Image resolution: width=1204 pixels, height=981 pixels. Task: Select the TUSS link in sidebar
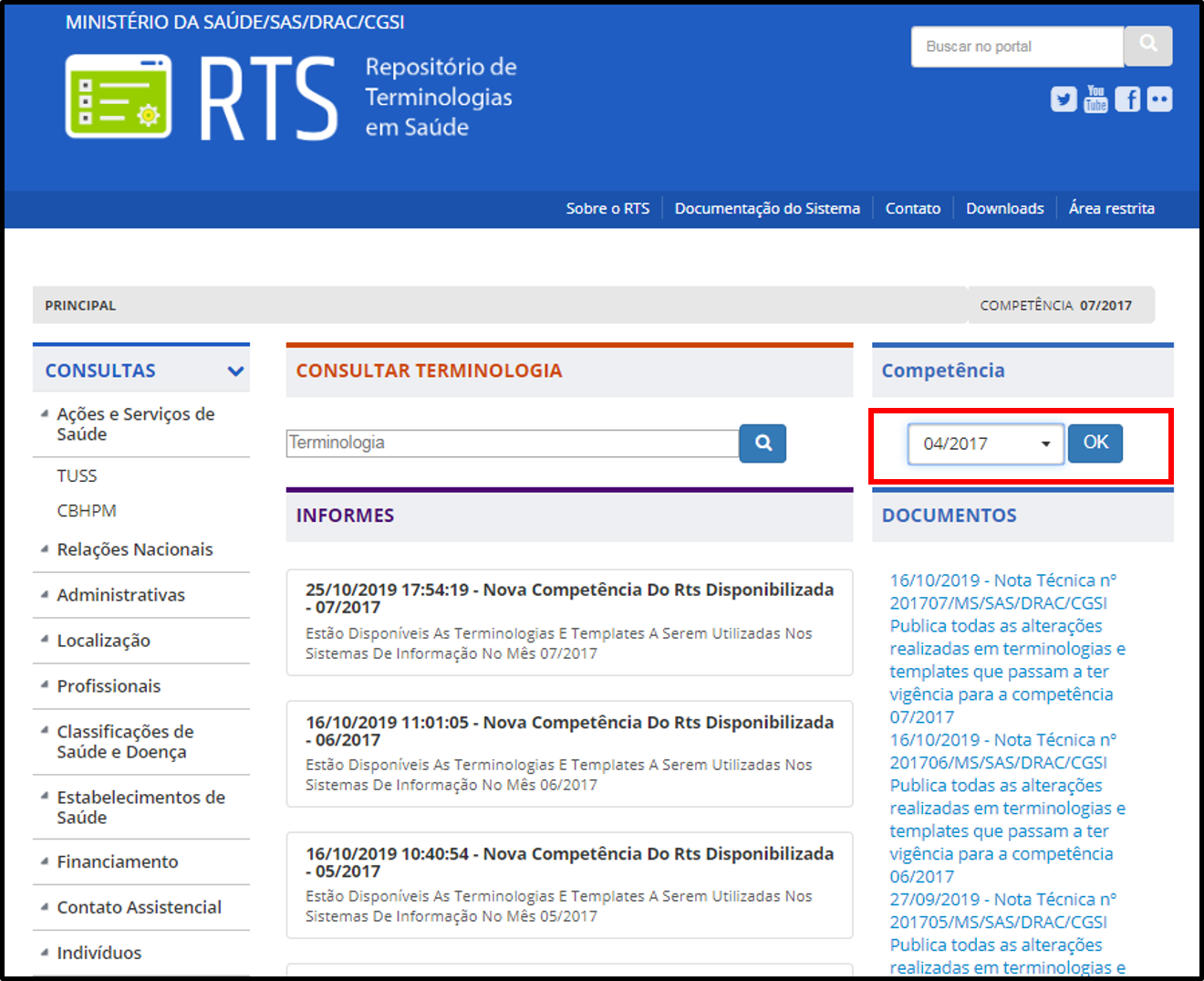click(77, 475)
